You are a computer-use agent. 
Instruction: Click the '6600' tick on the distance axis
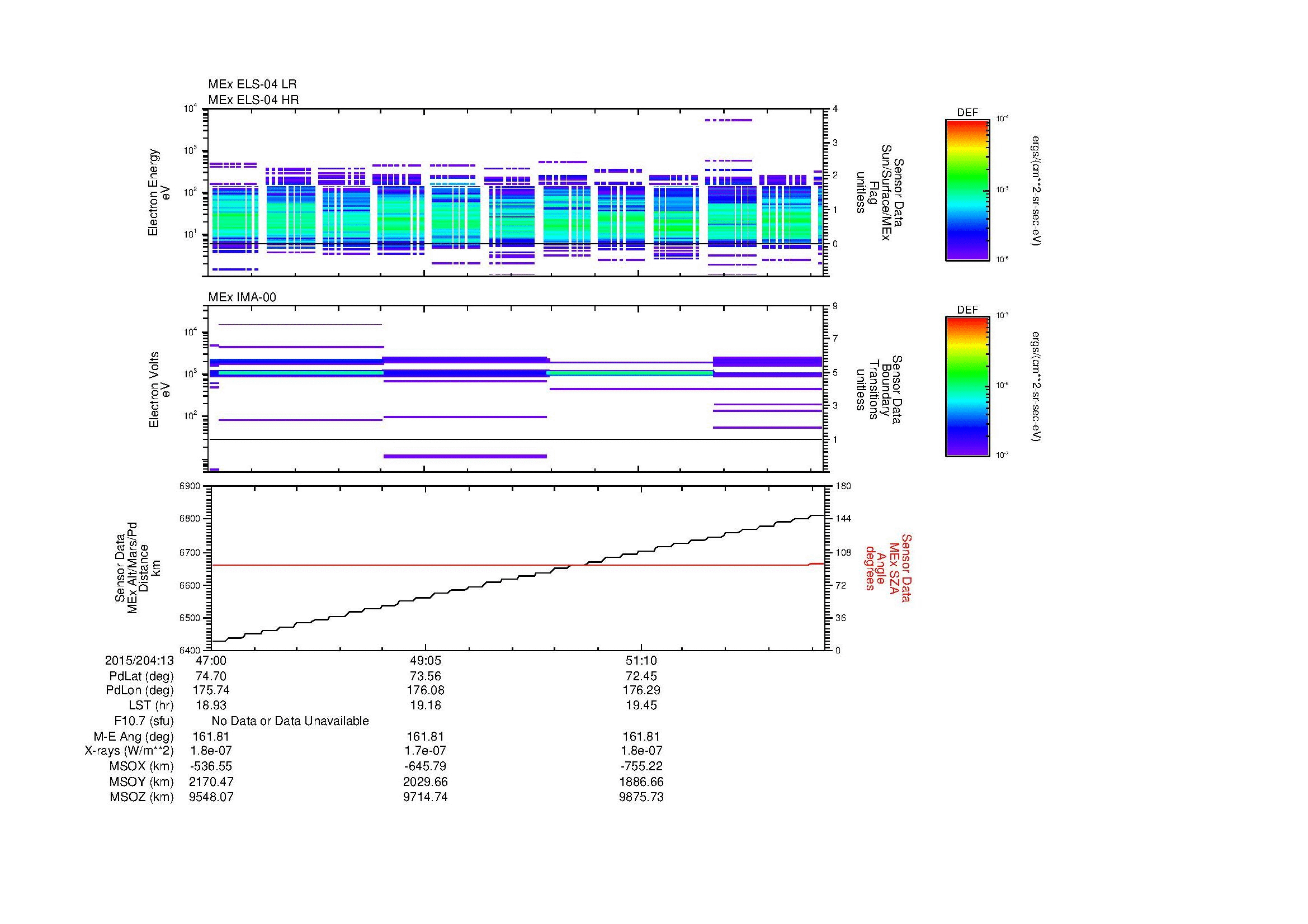(x=190, y=585)
